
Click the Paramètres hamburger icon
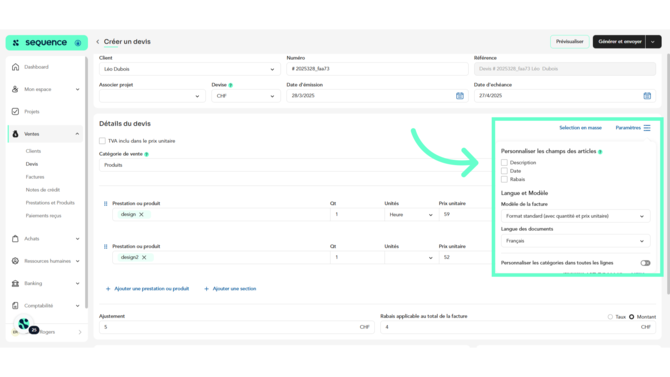647,128
